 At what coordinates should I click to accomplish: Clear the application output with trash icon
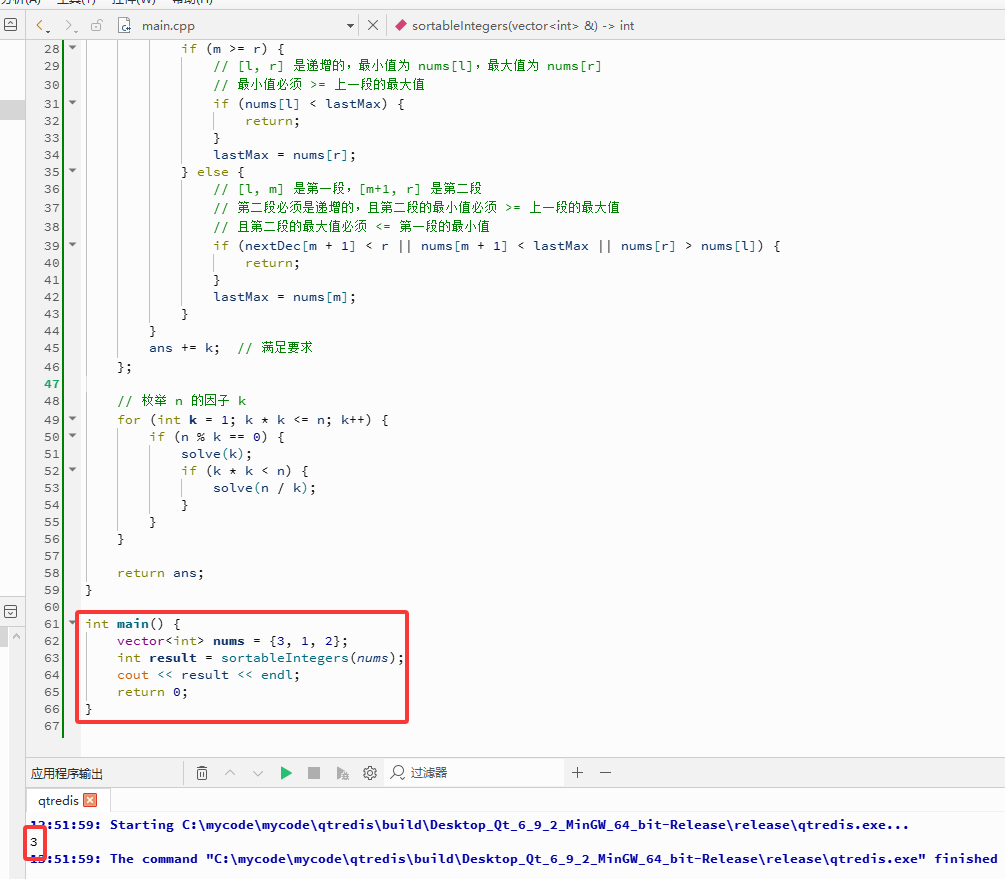click(202, 773)
